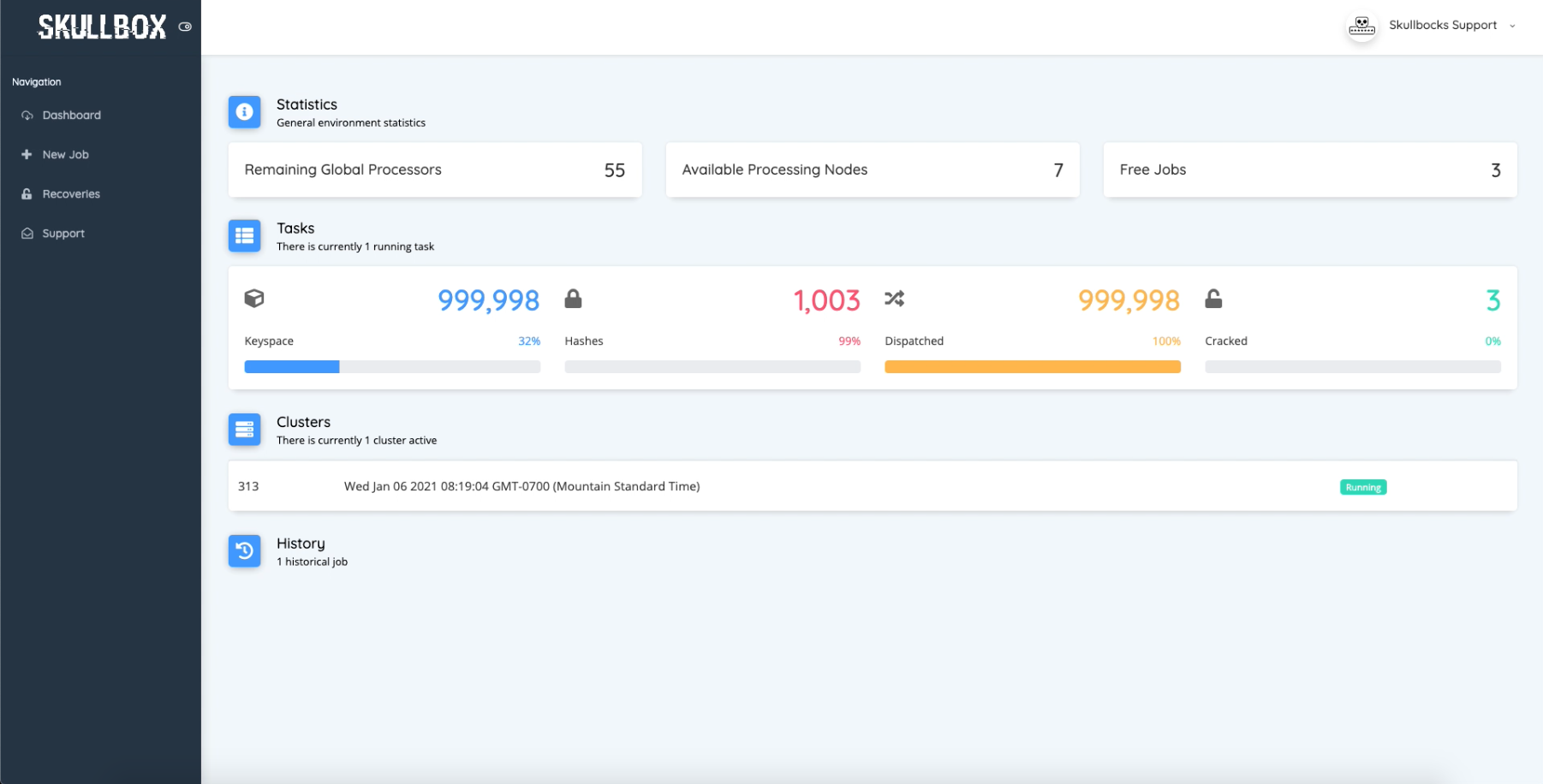The image size is (1543, 784).
Task: Click the Dispatched shuffle icon
Action: 894,299
